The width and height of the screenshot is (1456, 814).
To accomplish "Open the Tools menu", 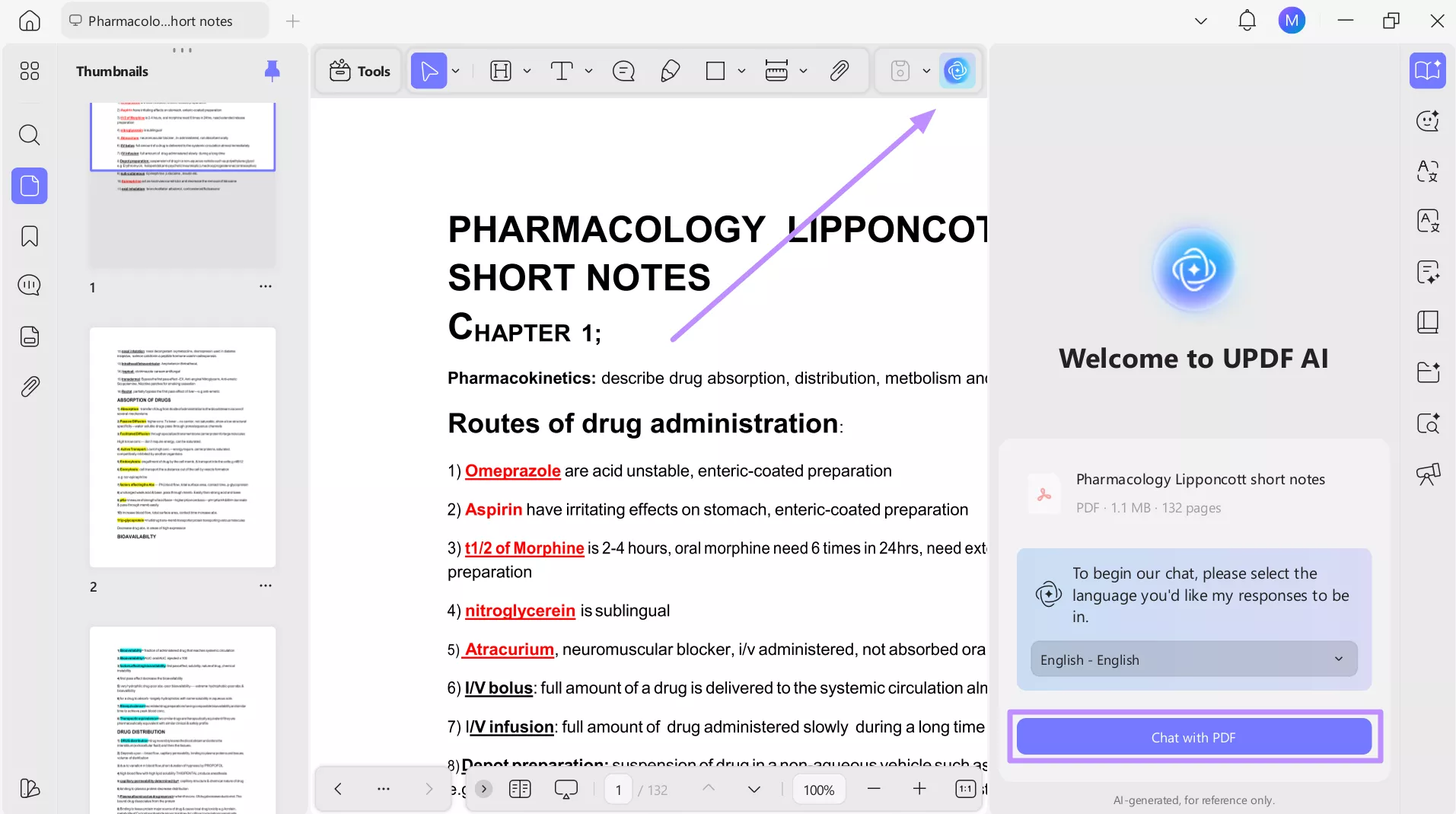I will point(359,71).
